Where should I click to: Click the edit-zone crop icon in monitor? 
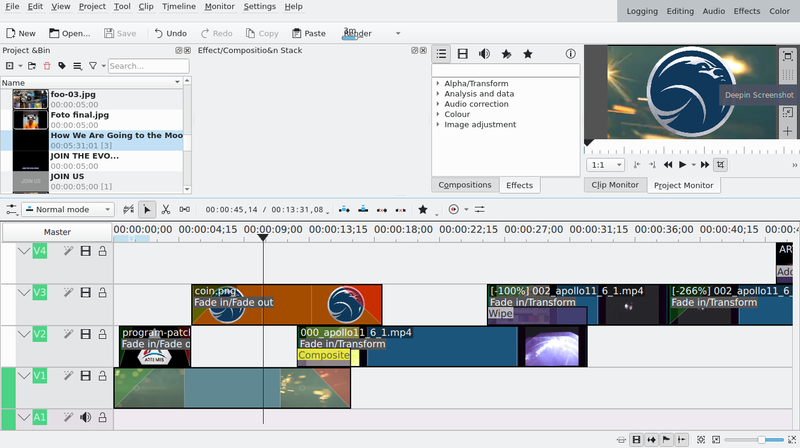click(x=721, y=164)
